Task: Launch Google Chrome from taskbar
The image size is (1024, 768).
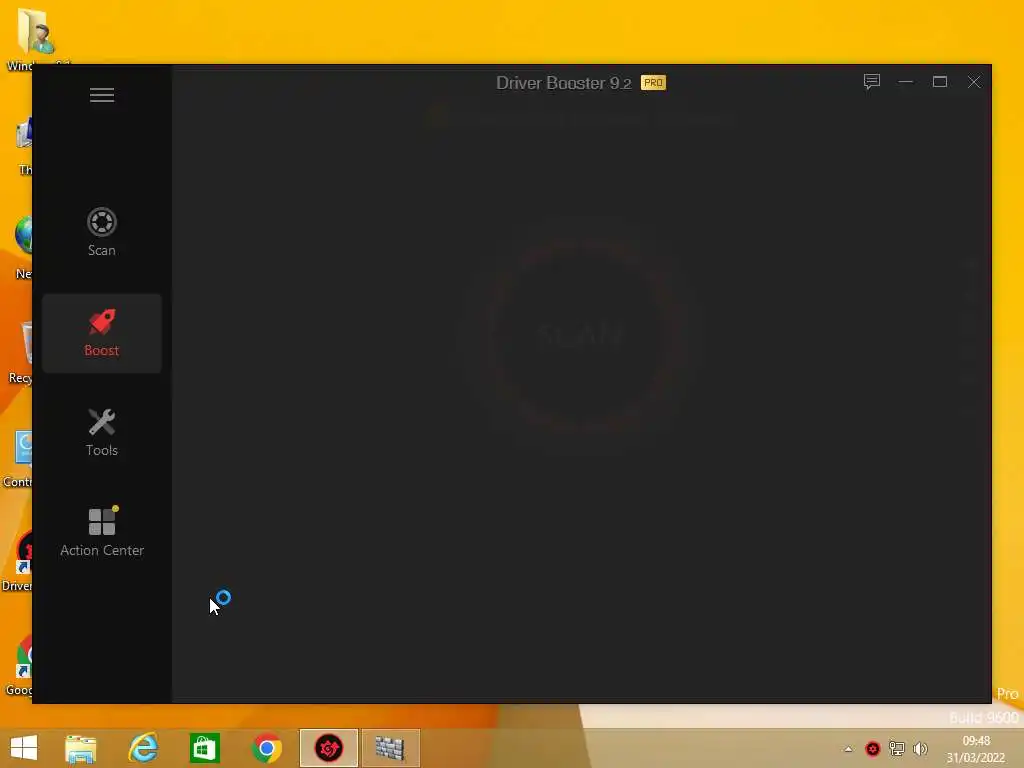Action: 266,748
